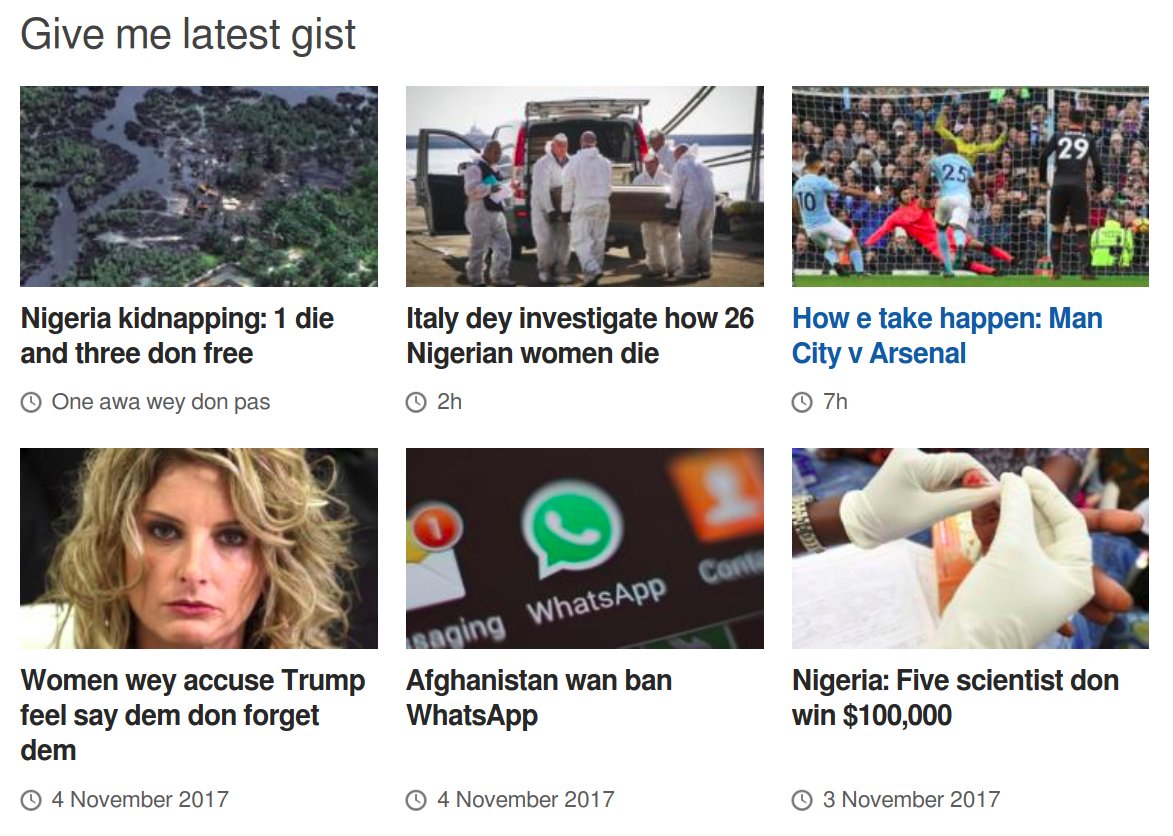Click forensic workers carrying coffin photo
This screenshot has width=1173, height=836.
coord(585,186)
